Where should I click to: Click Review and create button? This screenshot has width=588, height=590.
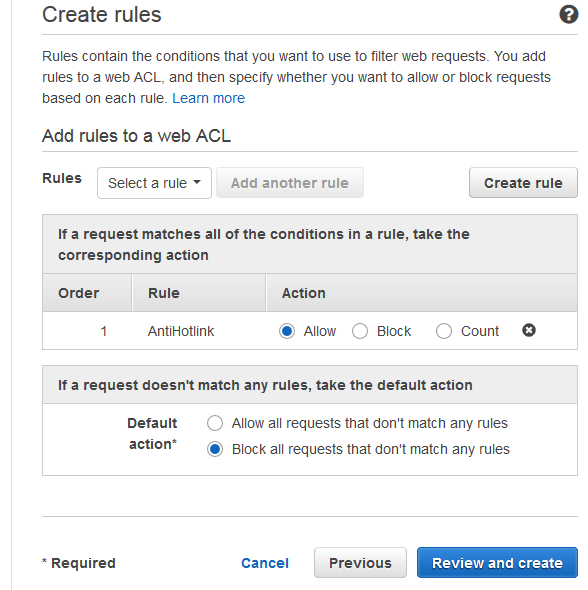tap(497, 563)
